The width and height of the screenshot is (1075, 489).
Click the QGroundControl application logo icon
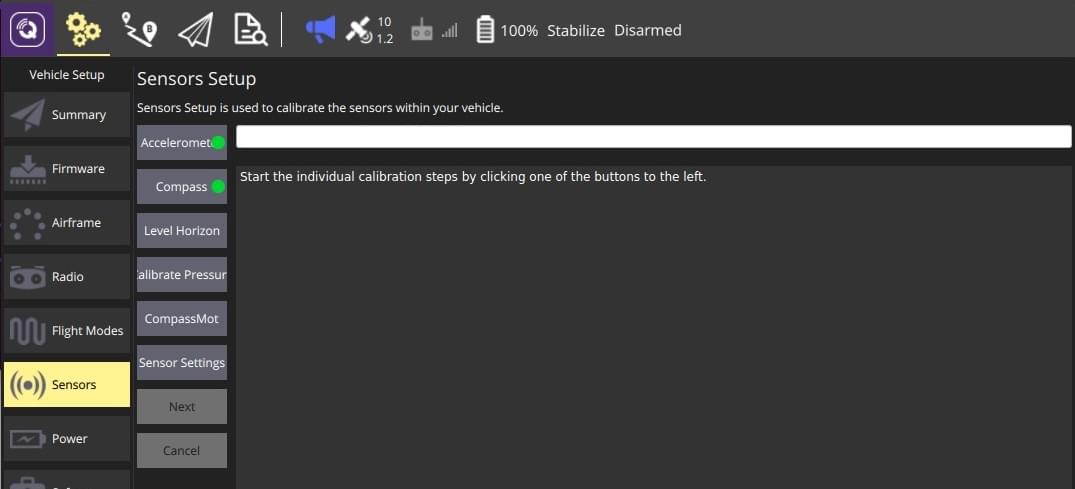tap(27, 29)
